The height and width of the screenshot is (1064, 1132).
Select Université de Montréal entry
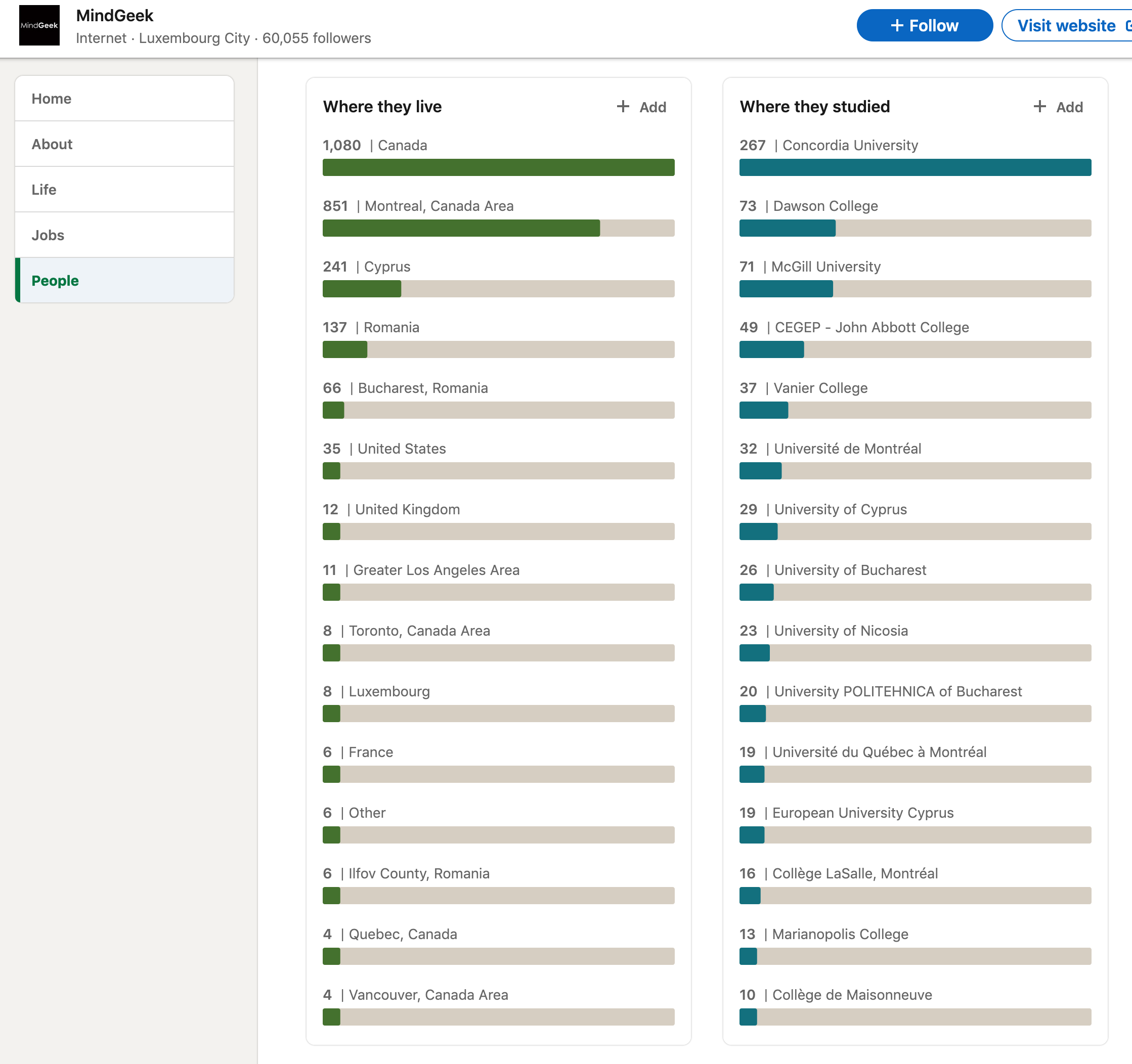click(x=915, y=460)
